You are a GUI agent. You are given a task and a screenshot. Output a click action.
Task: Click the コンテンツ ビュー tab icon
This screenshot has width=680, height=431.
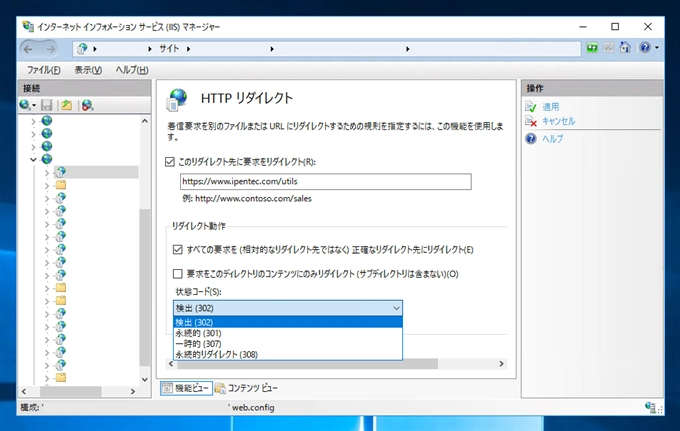[x=220, y=388]
